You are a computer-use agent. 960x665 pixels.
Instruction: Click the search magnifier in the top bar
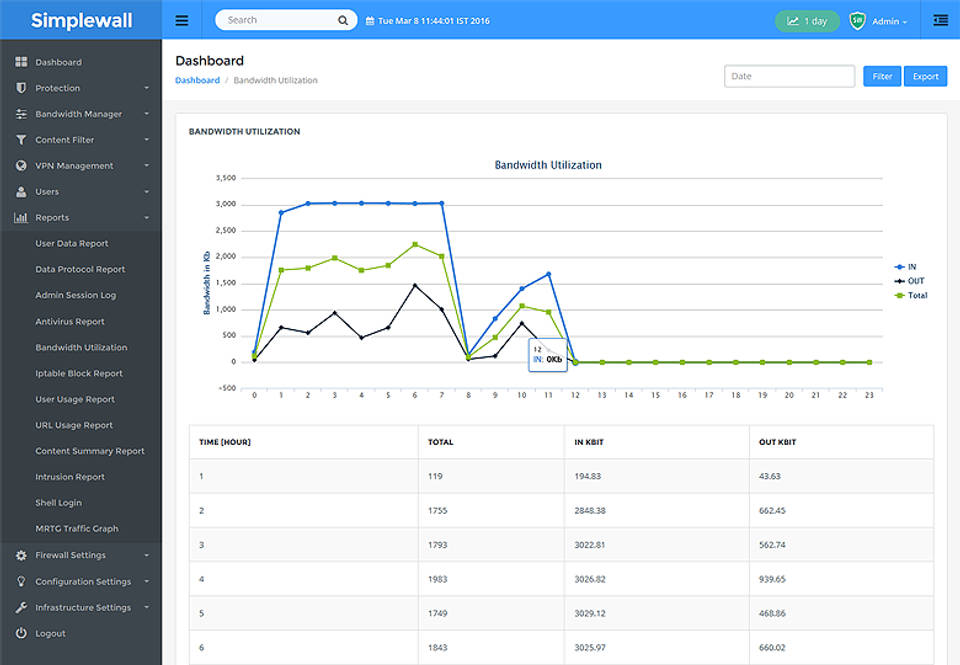pyautogui.click(x=343, y=19)
